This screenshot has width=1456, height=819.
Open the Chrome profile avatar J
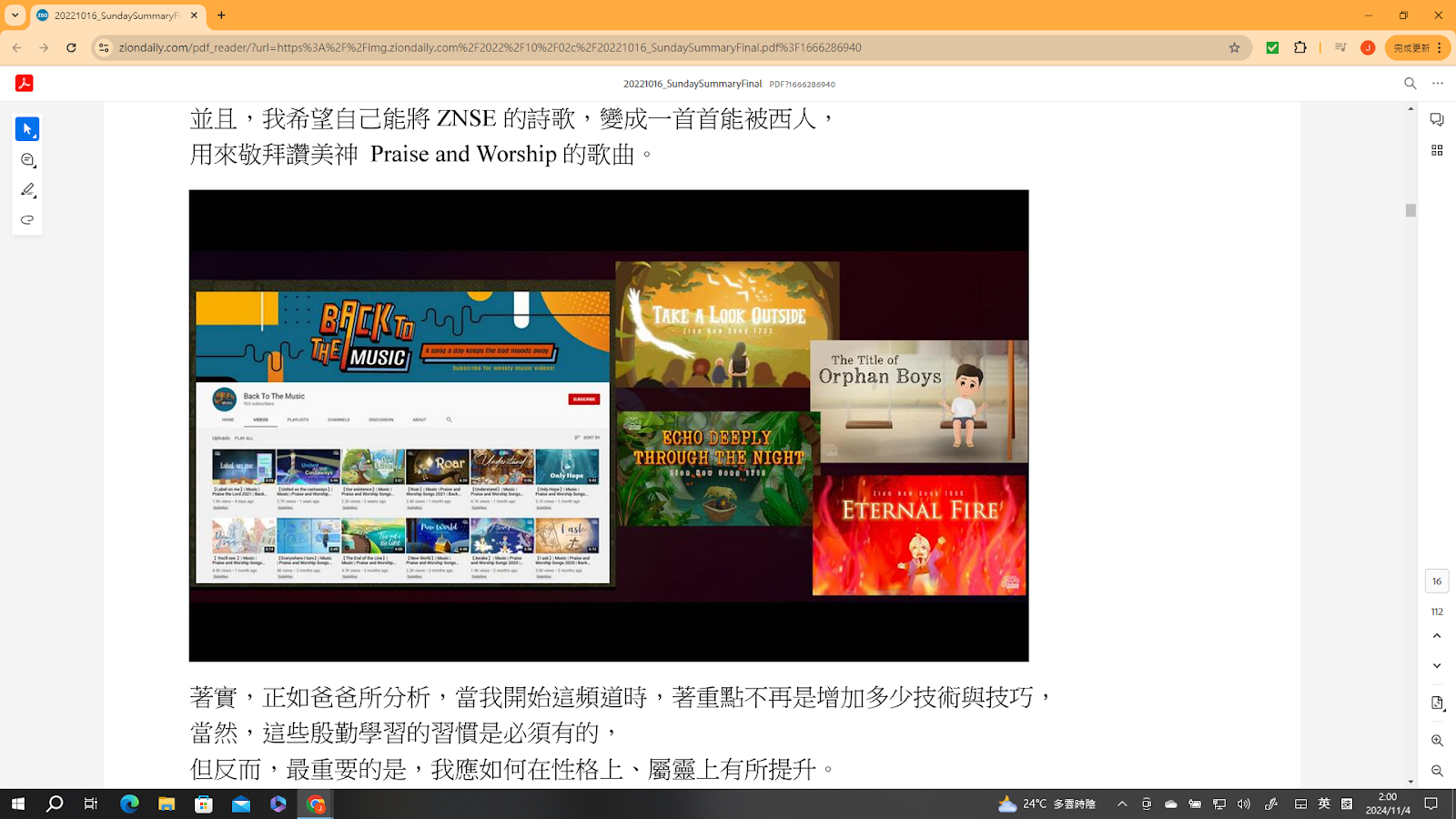point(1368,47)
